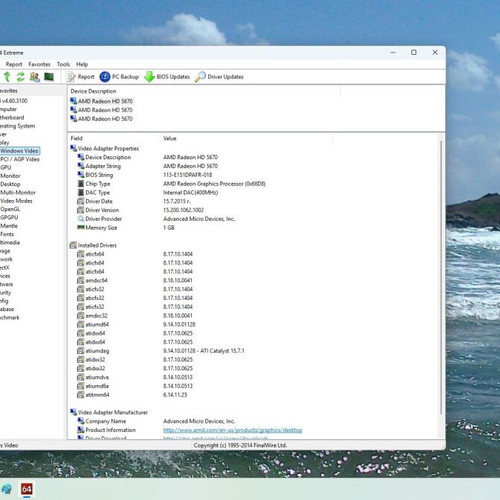Select OpenGL in the sidebar tree
This screenshot has width=500, height=500.
point(10,209)
